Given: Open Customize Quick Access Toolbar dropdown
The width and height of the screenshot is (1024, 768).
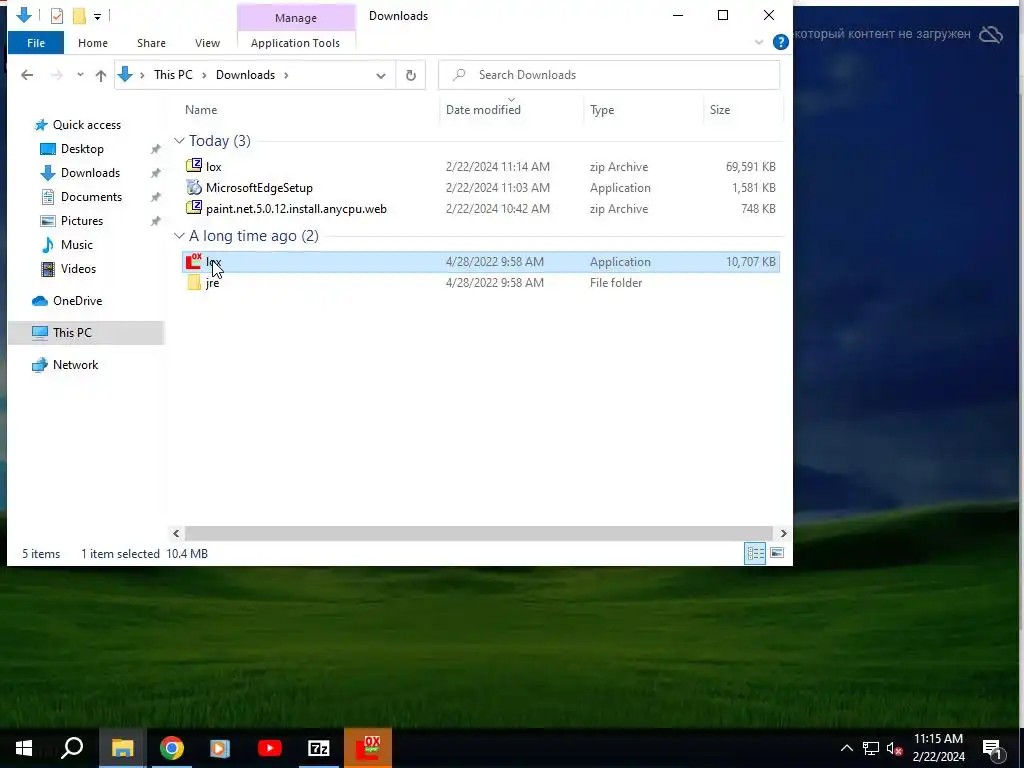Looking at the screenshot, I should click(97, 16).
